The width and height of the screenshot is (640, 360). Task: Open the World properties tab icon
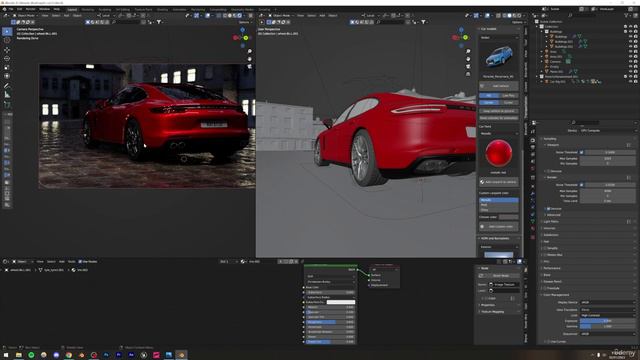tap(533, 168)
